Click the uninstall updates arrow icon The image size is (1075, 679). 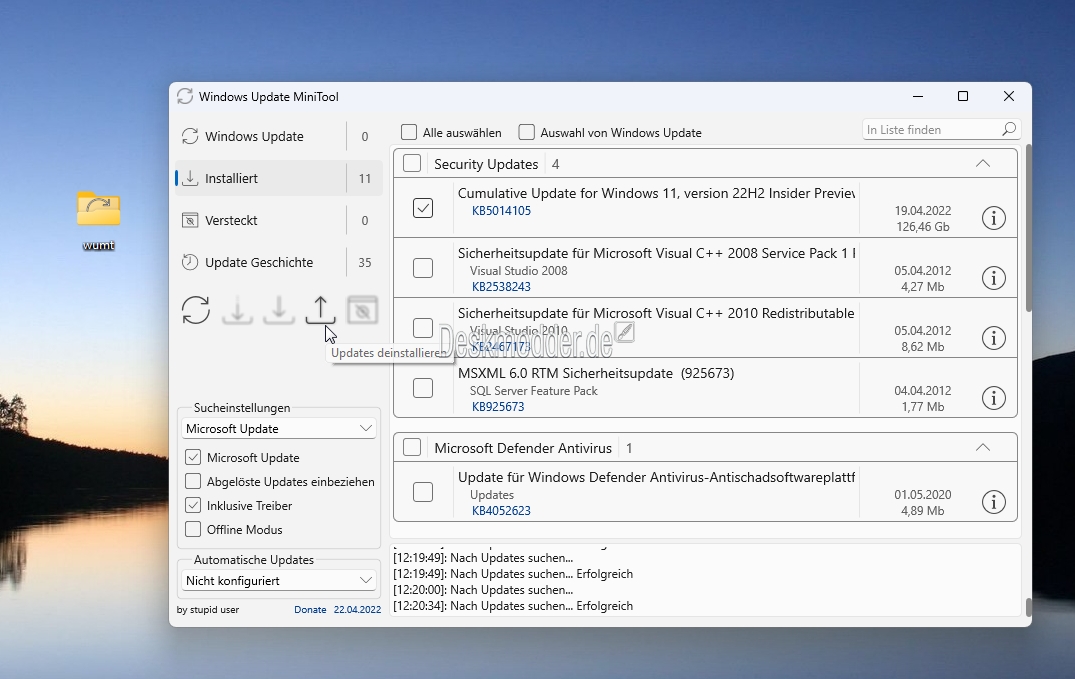[x=320, y=310]
